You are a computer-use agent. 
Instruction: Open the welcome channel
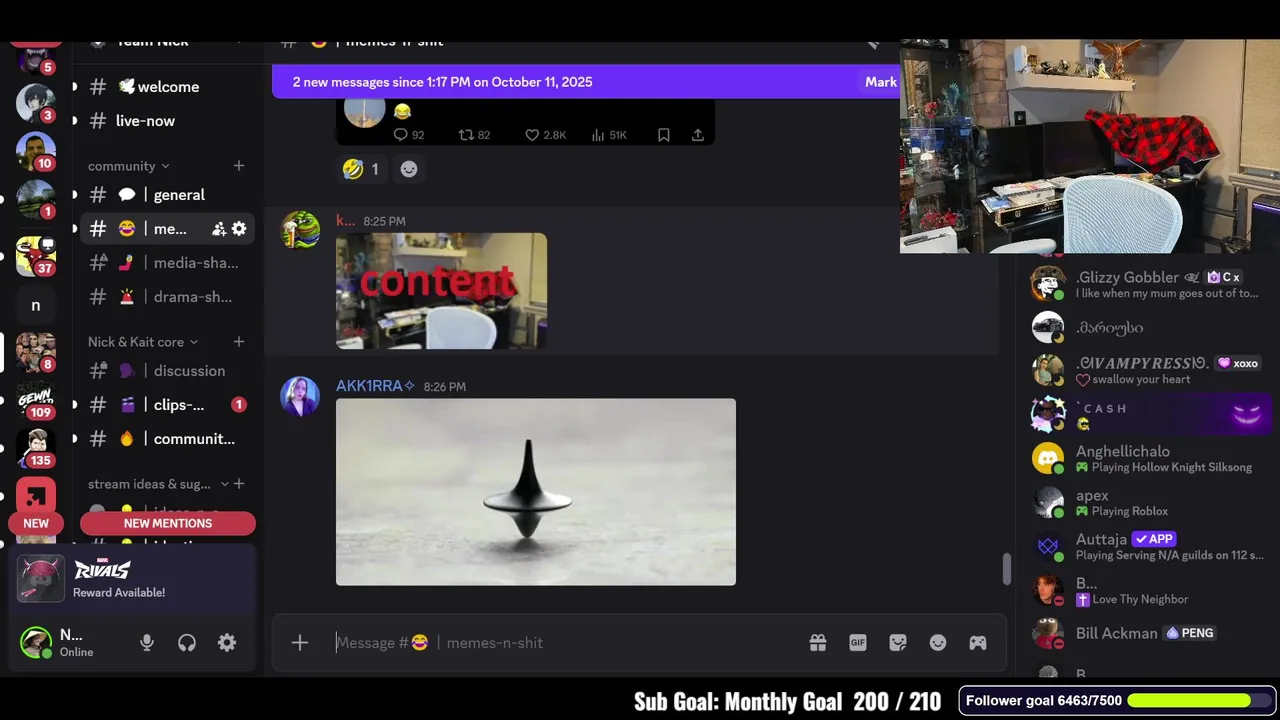(160, 87)
